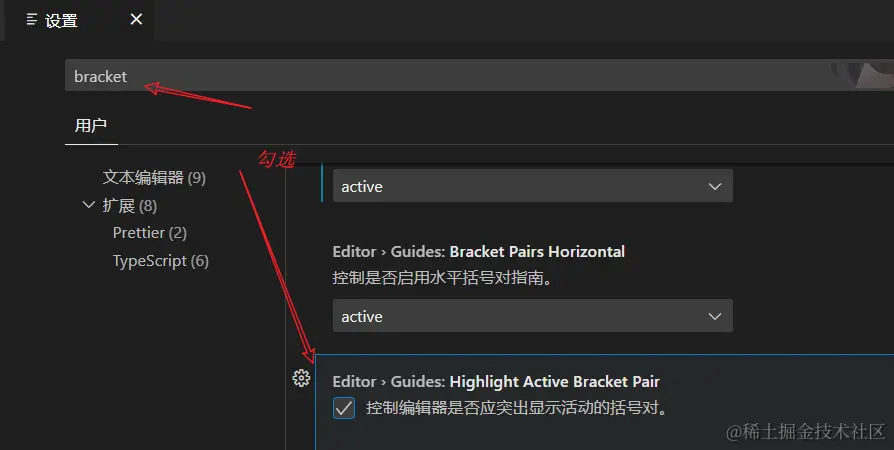Screen dimensions: 894x450
Task: Open the Prettier (2) settings group
Action: [149, 233]
